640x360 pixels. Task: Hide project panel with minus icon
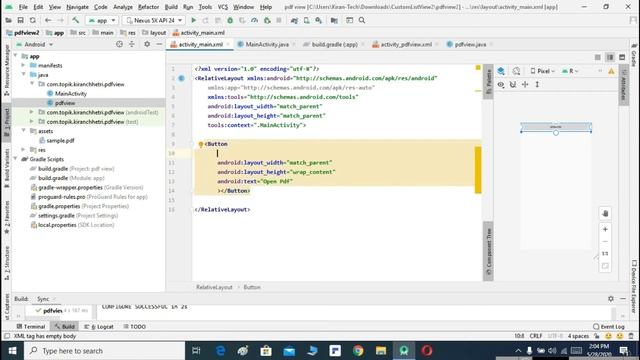pyautogui.click(x=159, y=44)
